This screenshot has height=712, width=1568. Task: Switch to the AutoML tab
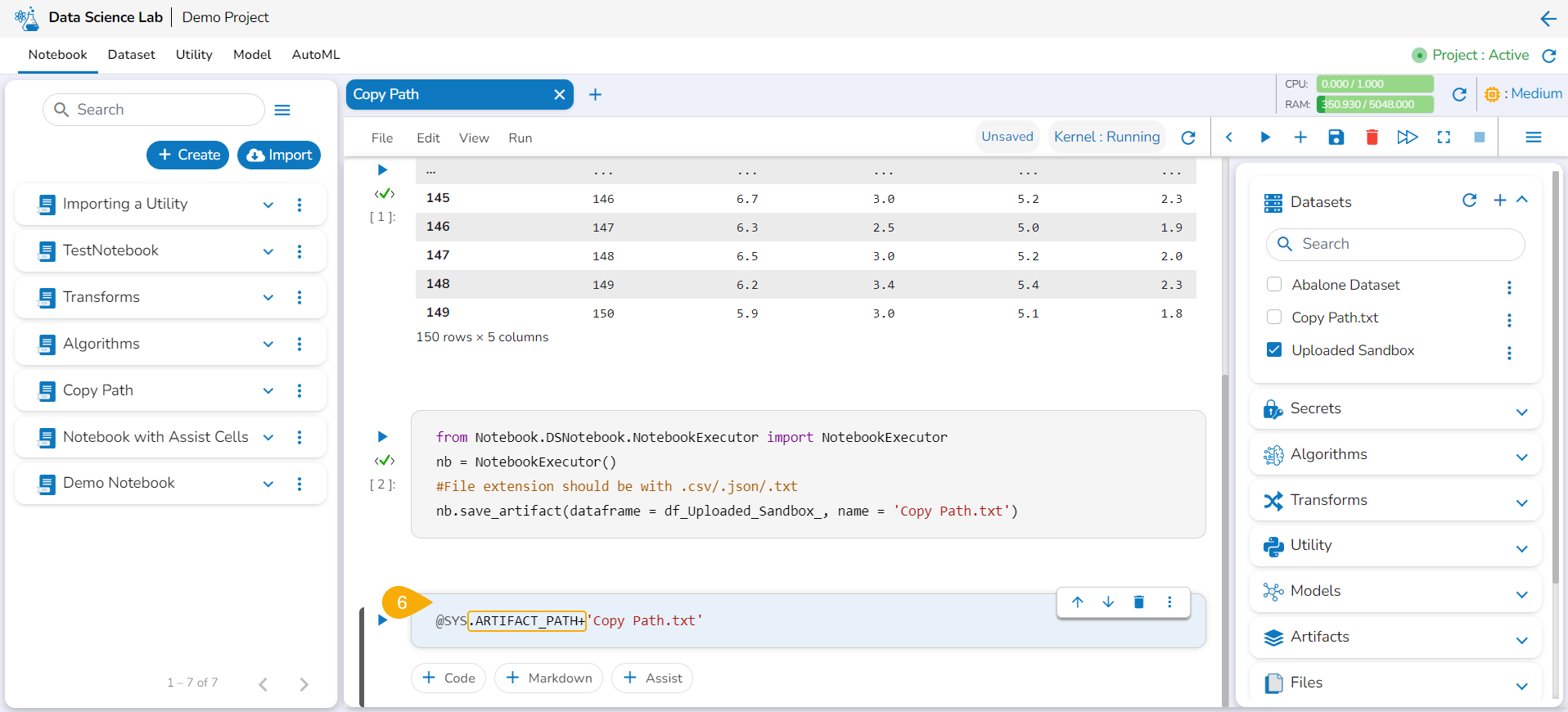315,55
